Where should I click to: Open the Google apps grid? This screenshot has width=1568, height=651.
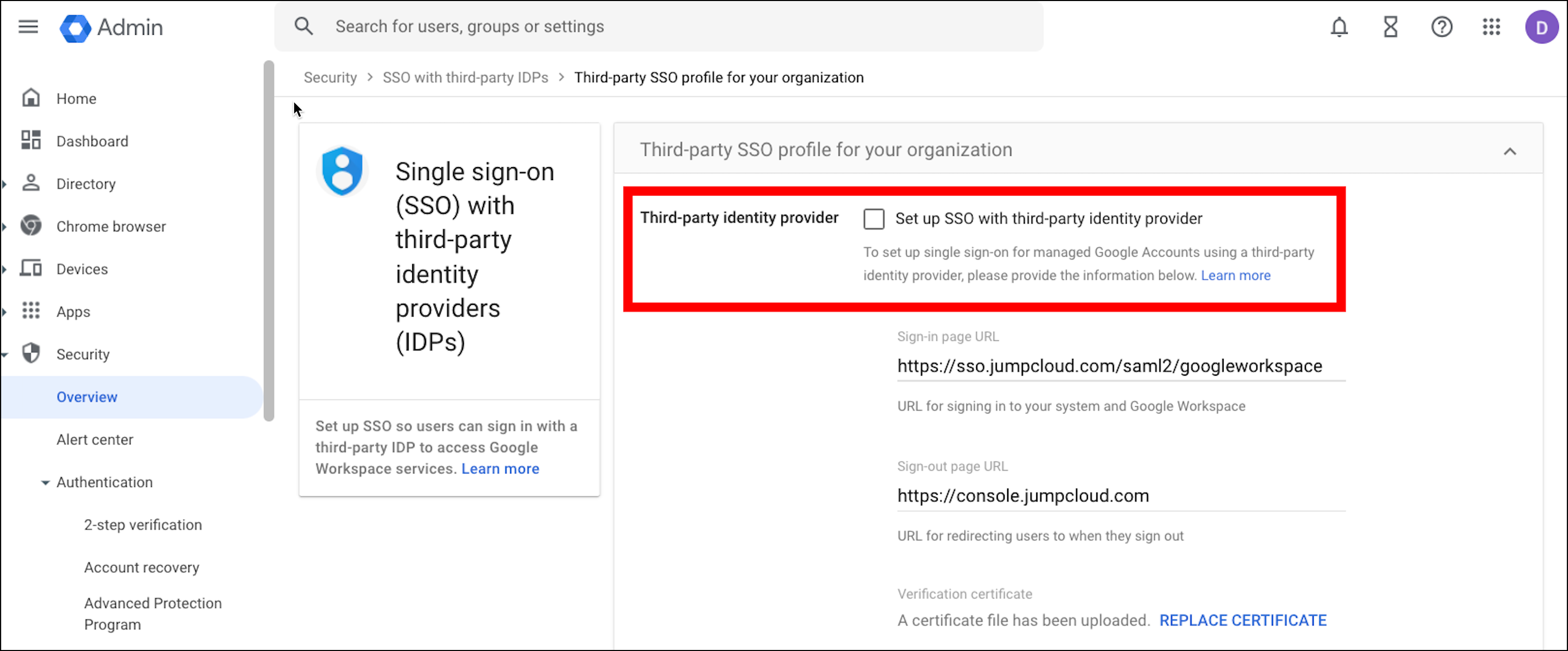[1491, 27]
